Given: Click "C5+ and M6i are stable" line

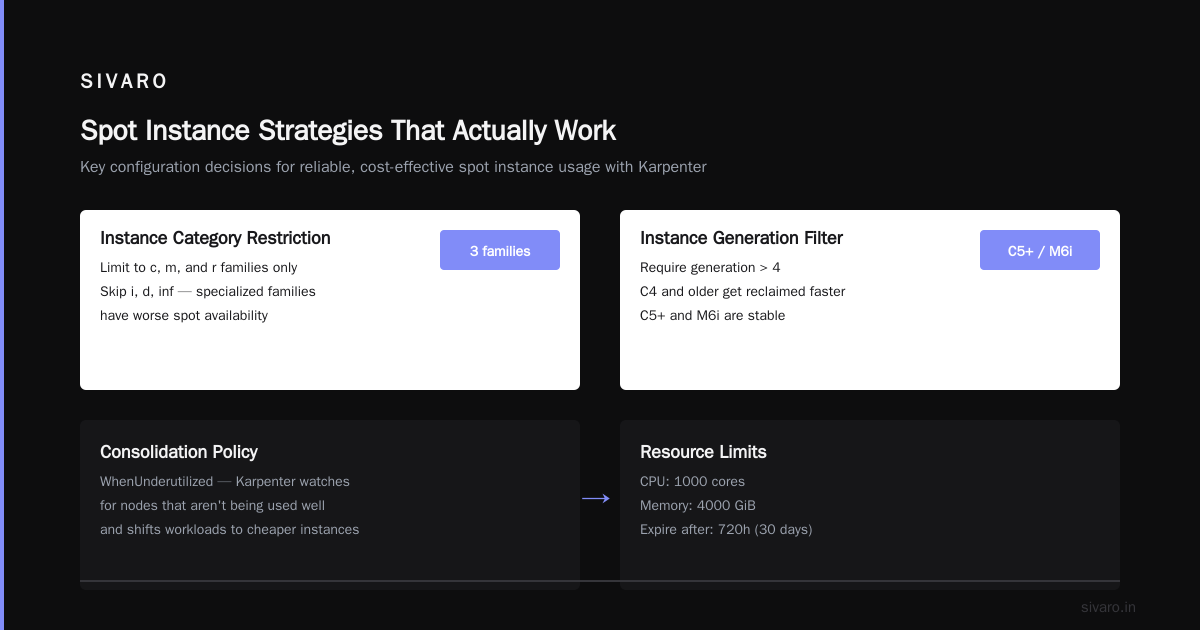Looking at the screenshot, I should pyautogui.click(x=713, y=315).
